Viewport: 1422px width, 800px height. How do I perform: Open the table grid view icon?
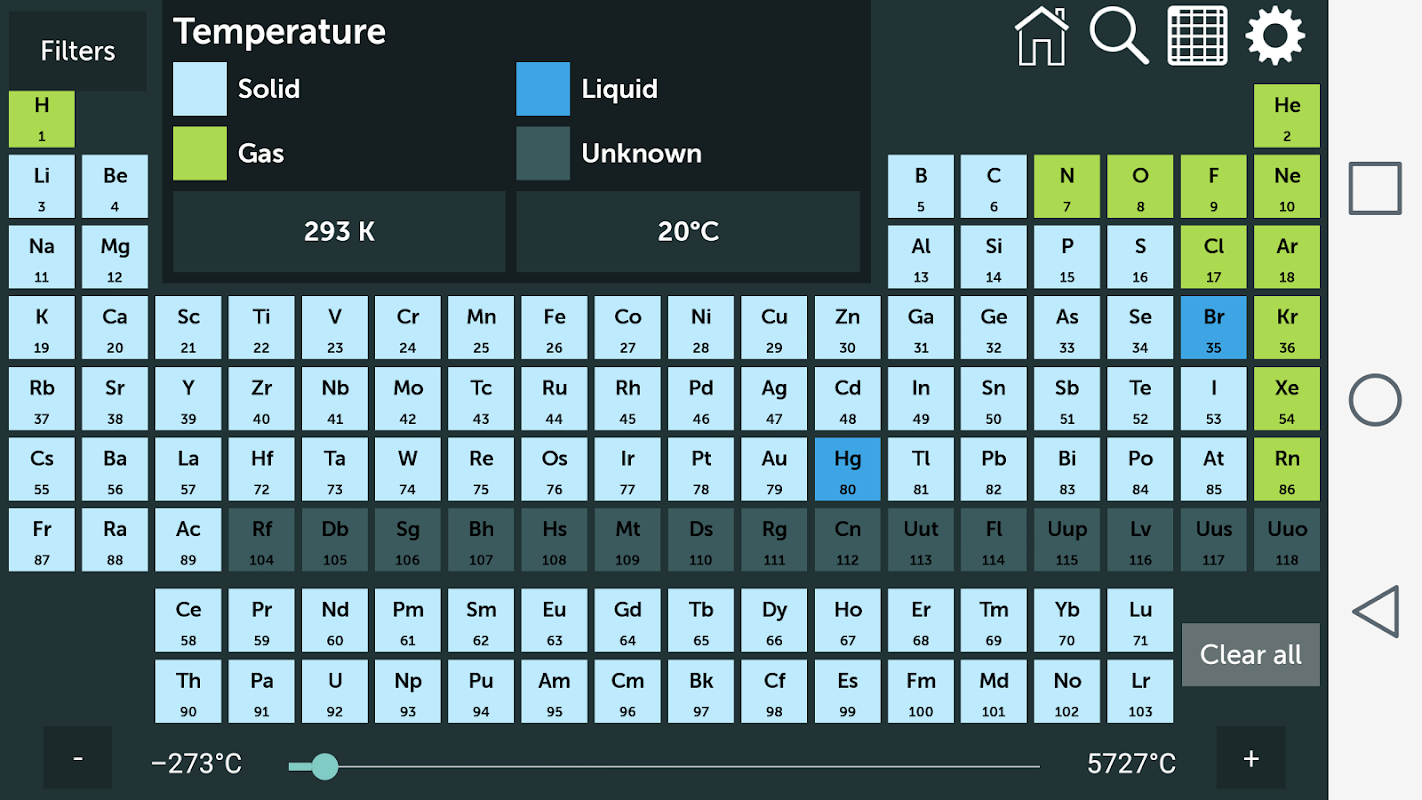[1197, 36]
